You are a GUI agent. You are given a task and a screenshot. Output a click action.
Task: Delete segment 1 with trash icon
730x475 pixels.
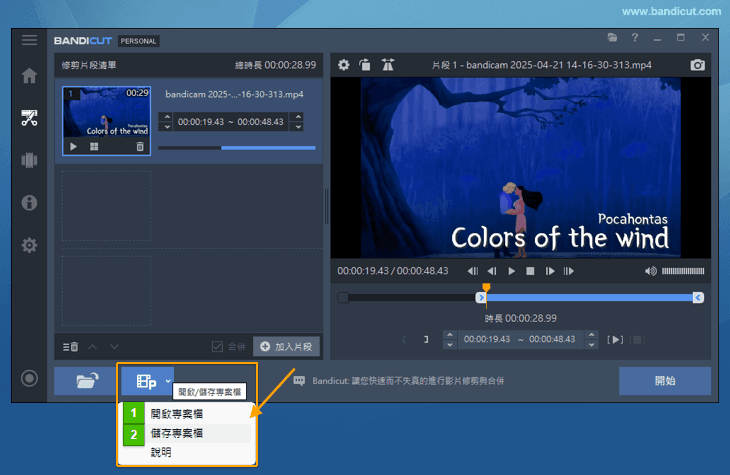(x=140, y=147)
